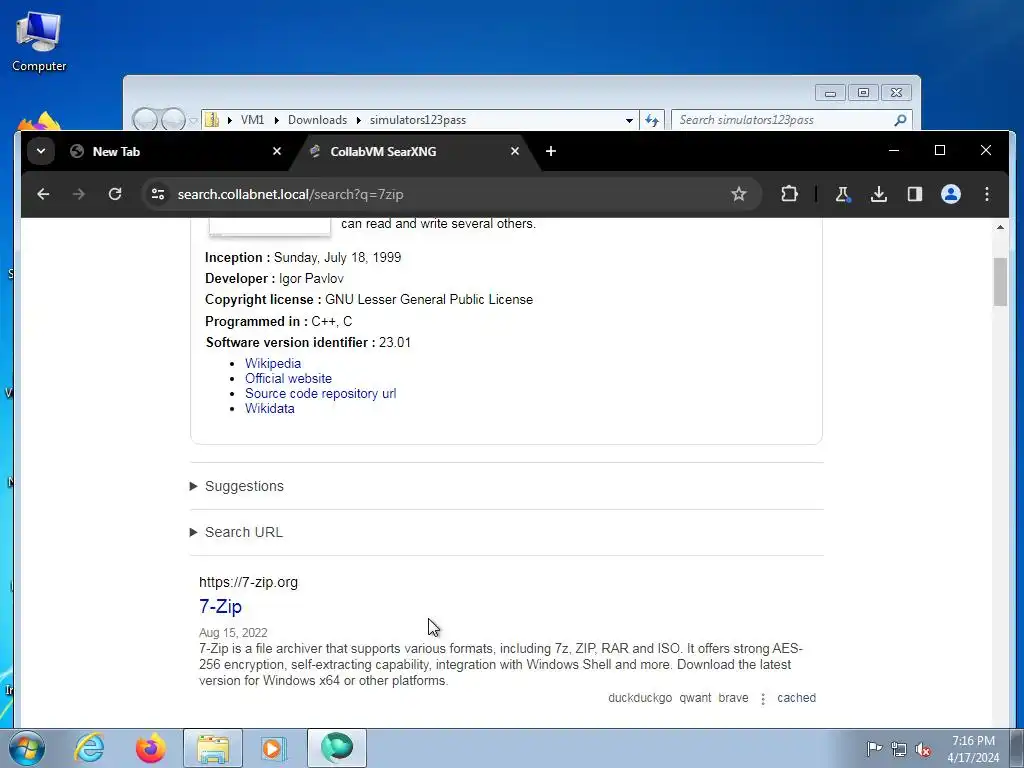This screenshot has height=768, width=1024.
Task: Open Source code repository url link
Action: click(x=321, y=393)
